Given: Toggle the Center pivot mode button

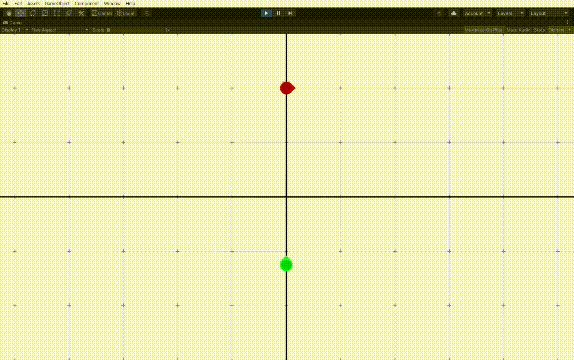Looking at the screenshot, I should pyautogui.click(x=102, y=13).
